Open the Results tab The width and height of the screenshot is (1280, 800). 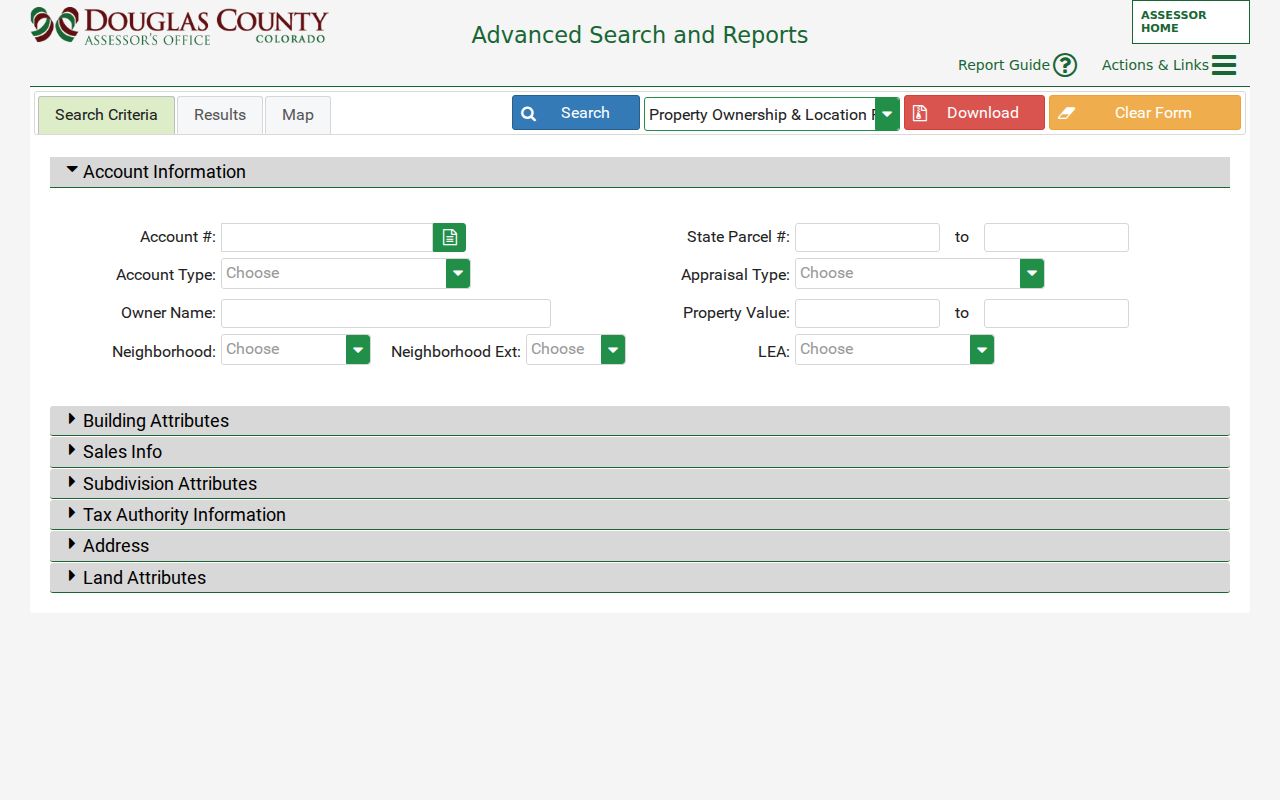pyautogui.click(x=220, y=115)
